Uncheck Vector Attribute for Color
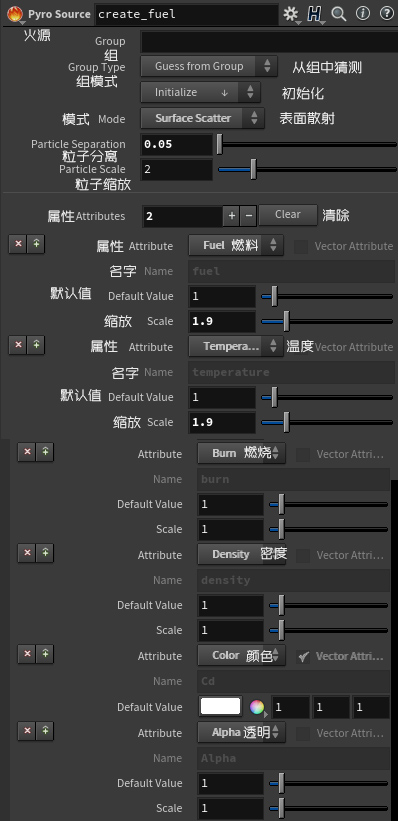 [303, 657]
